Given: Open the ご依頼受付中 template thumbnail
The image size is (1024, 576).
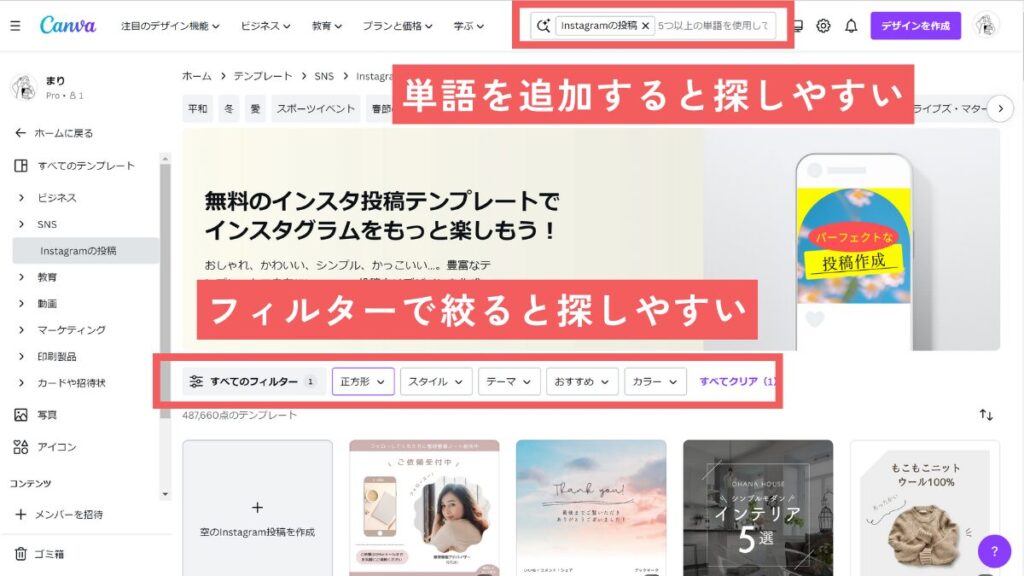Looking at the screenshot, I should pos(424,508).
